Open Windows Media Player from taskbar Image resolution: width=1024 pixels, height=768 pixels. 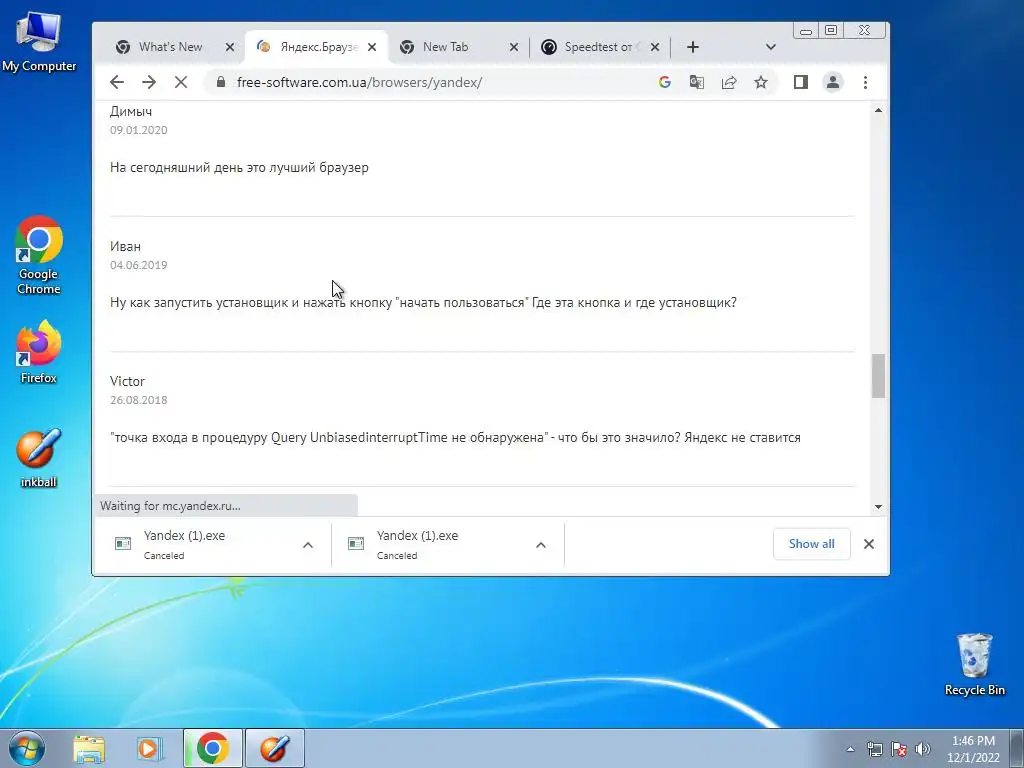point(149,748)
